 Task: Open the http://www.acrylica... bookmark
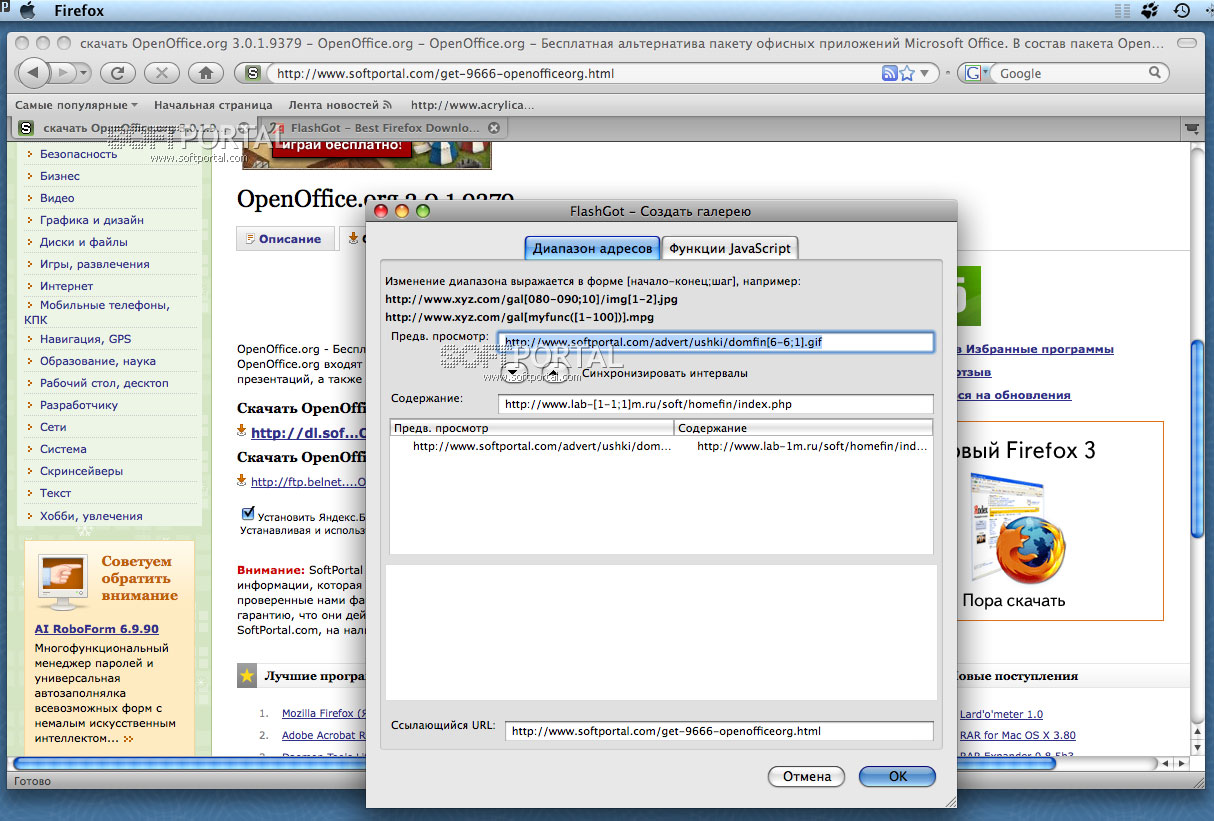472,105
